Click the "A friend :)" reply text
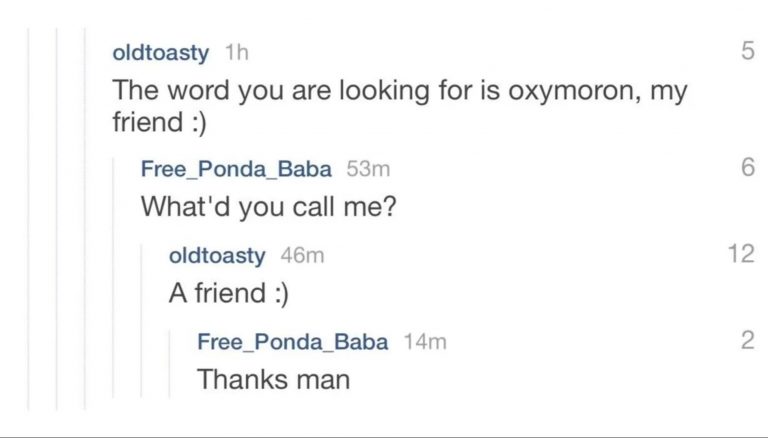The height and width of the screenshot is (438, 768). (x=231, y=293)
